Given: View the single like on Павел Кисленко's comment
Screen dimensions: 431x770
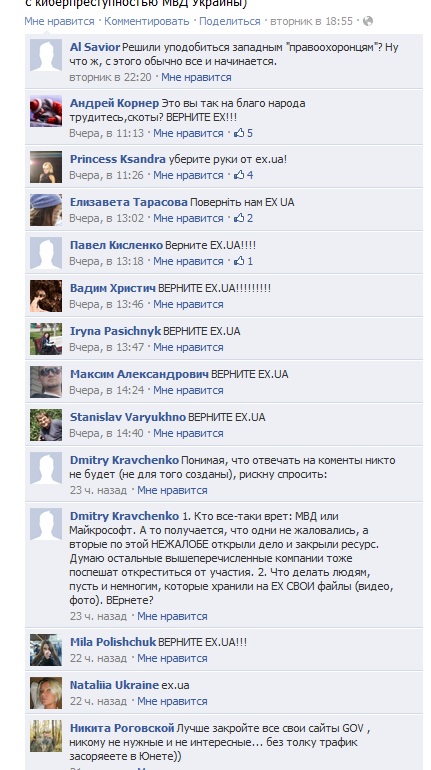Looking at the screenshot, I should pyautogui.click(x=243, y=261).
